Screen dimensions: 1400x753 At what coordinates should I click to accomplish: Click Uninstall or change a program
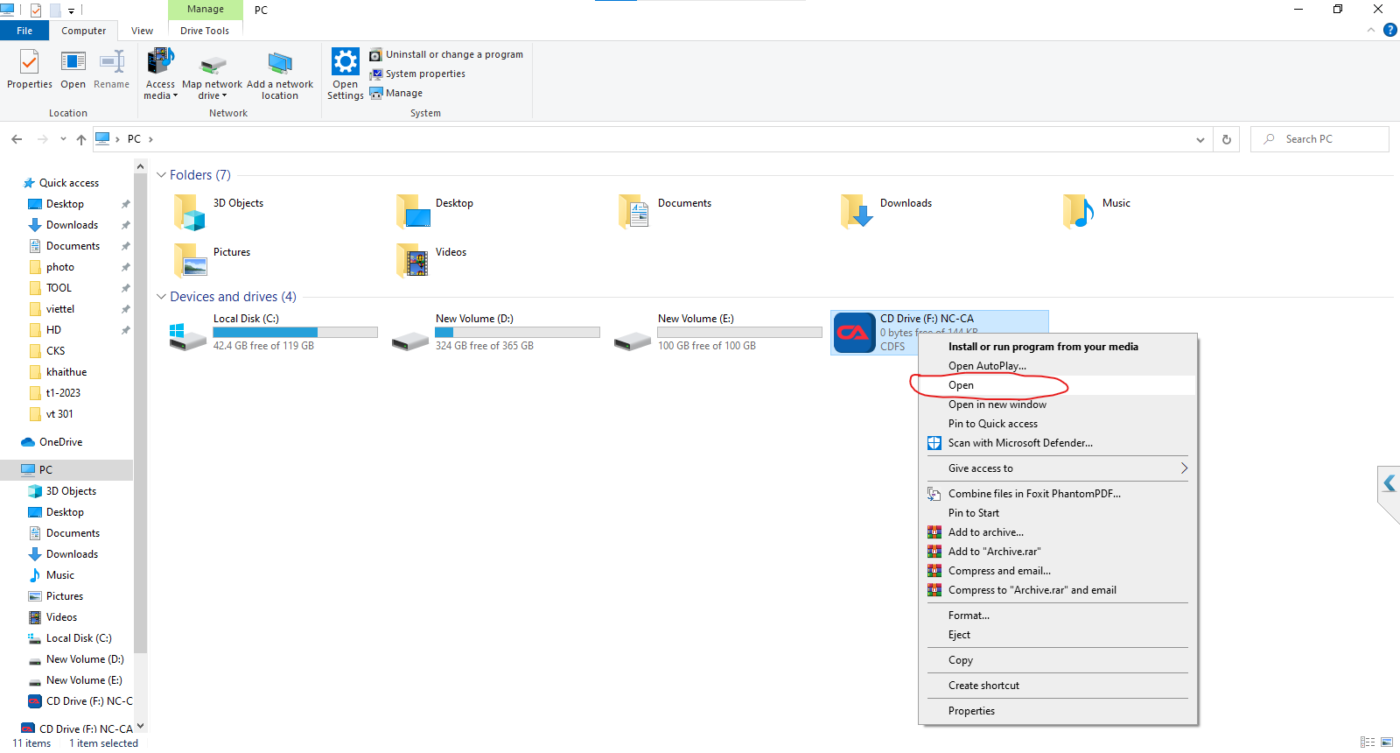click(x=446, y=54)
